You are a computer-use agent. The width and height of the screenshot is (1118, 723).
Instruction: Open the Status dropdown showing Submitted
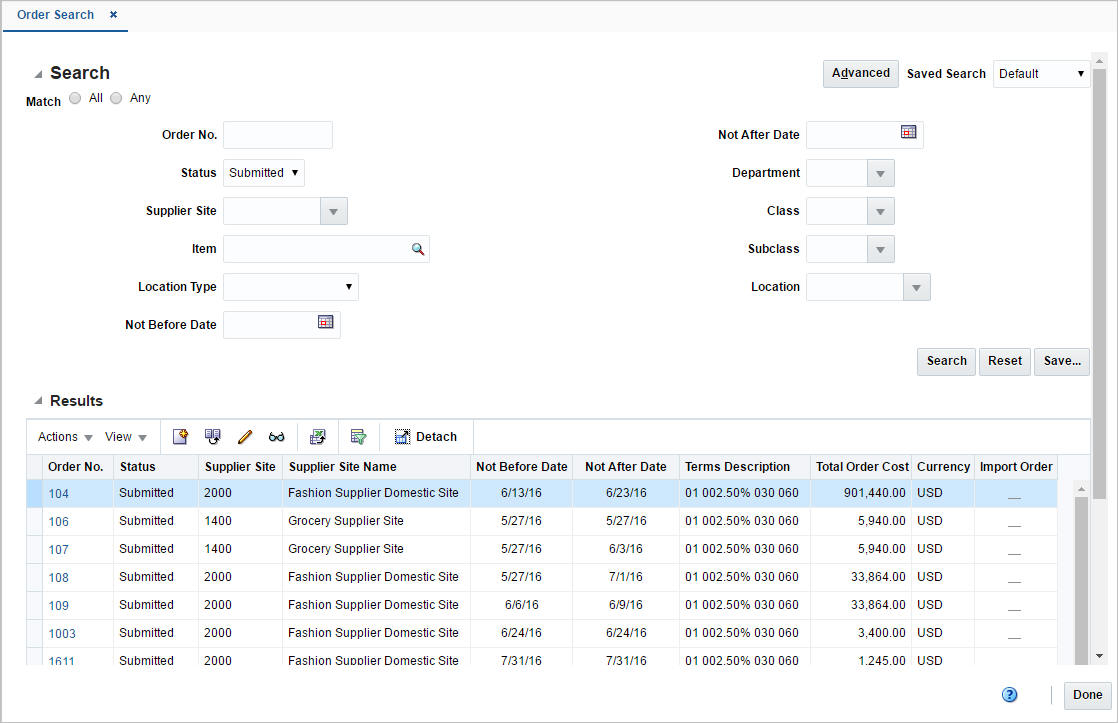click(x=263, y=172)
